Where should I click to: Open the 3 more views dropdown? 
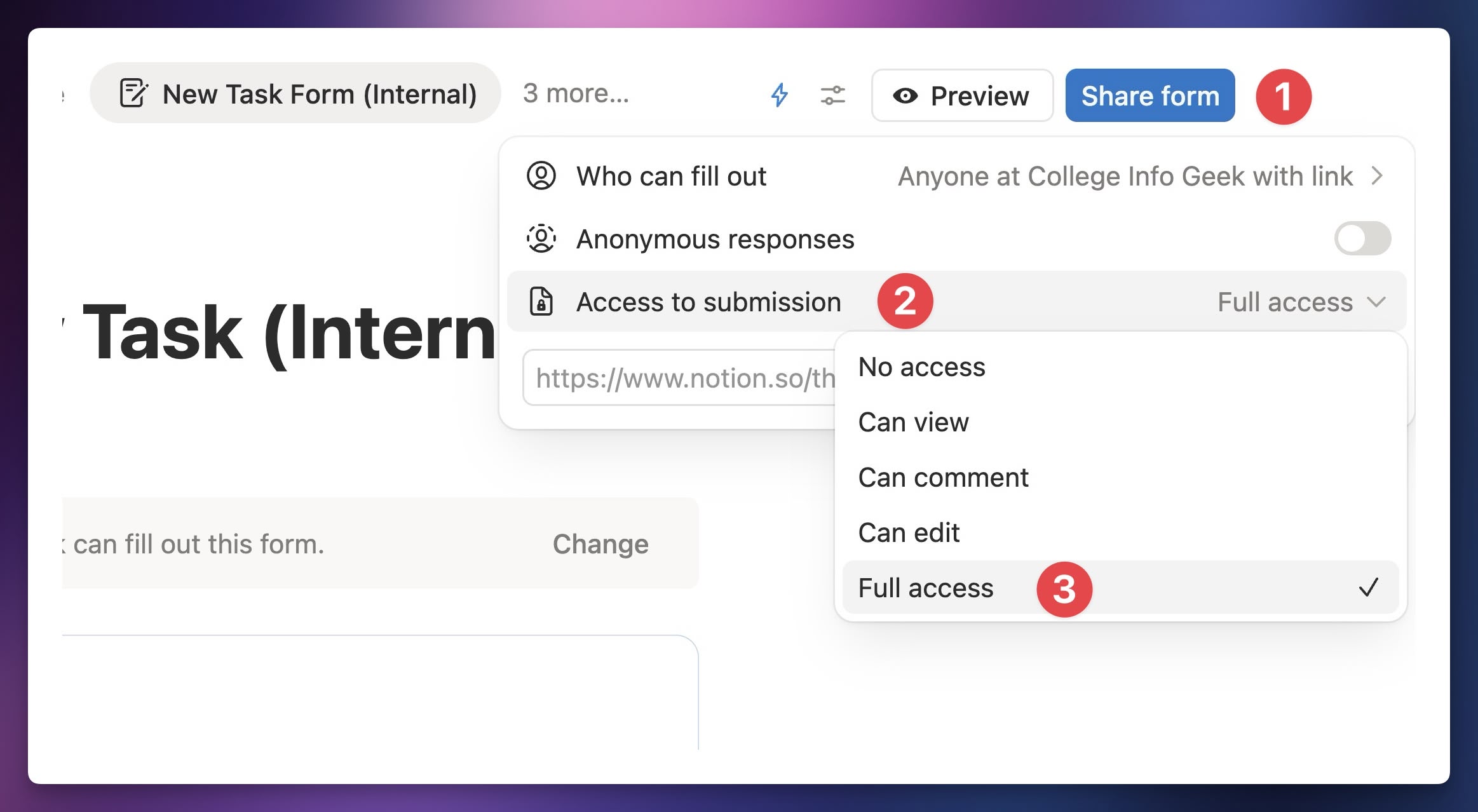coord(576,94)
